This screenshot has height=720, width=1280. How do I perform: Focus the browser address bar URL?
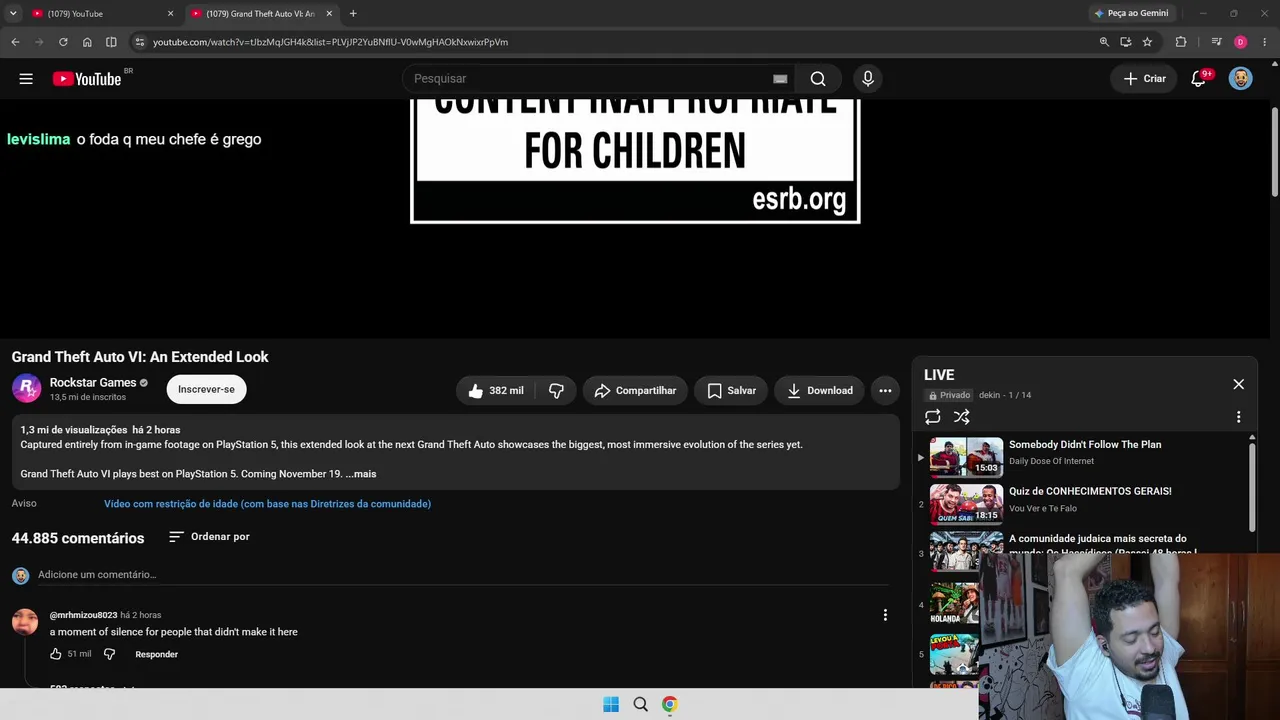tap(330, 42)
